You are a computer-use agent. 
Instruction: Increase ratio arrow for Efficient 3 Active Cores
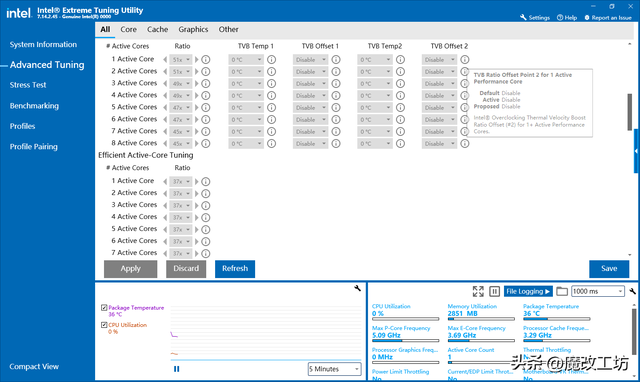coord(196,205)
